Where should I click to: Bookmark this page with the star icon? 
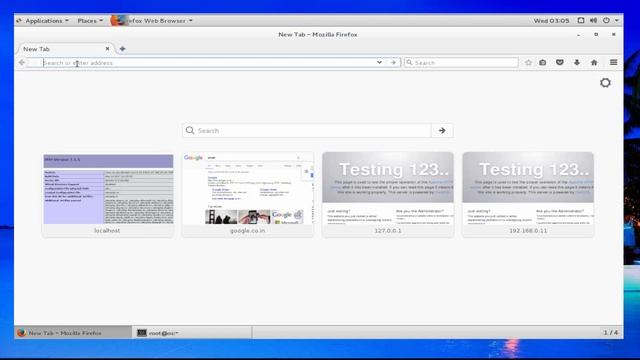tap(529, 62)
